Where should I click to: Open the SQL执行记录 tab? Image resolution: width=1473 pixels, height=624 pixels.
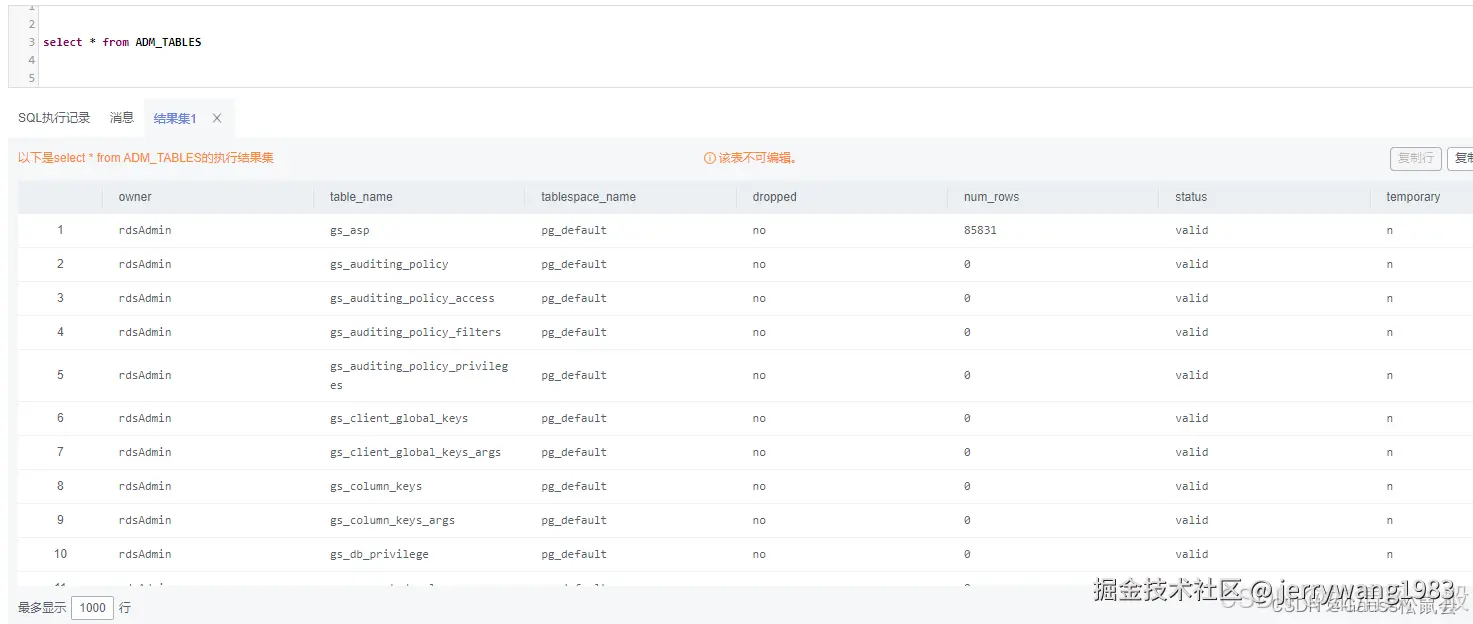[54, 118]
